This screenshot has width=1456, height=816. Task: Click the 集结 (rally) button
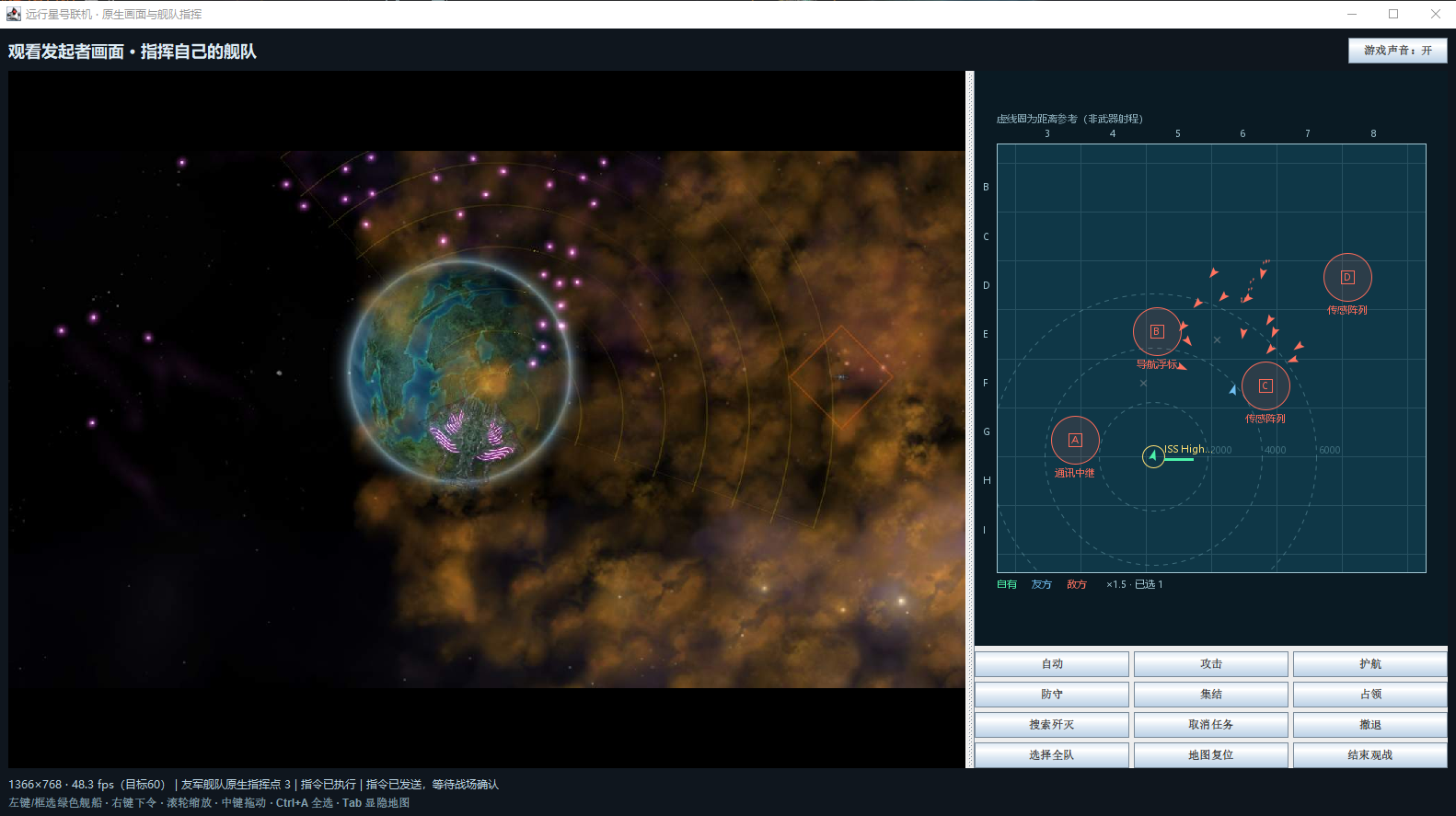pyautogui.click(x=1211, y=695)
